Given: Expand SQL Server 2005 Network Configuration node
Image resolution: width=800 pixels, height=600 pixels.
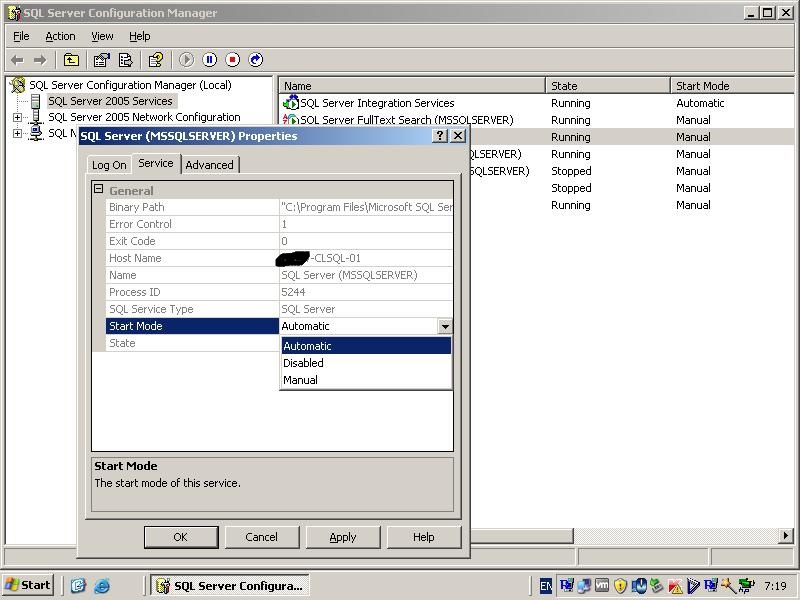Looking at the screenshot, I should click(x=17, y=117).
